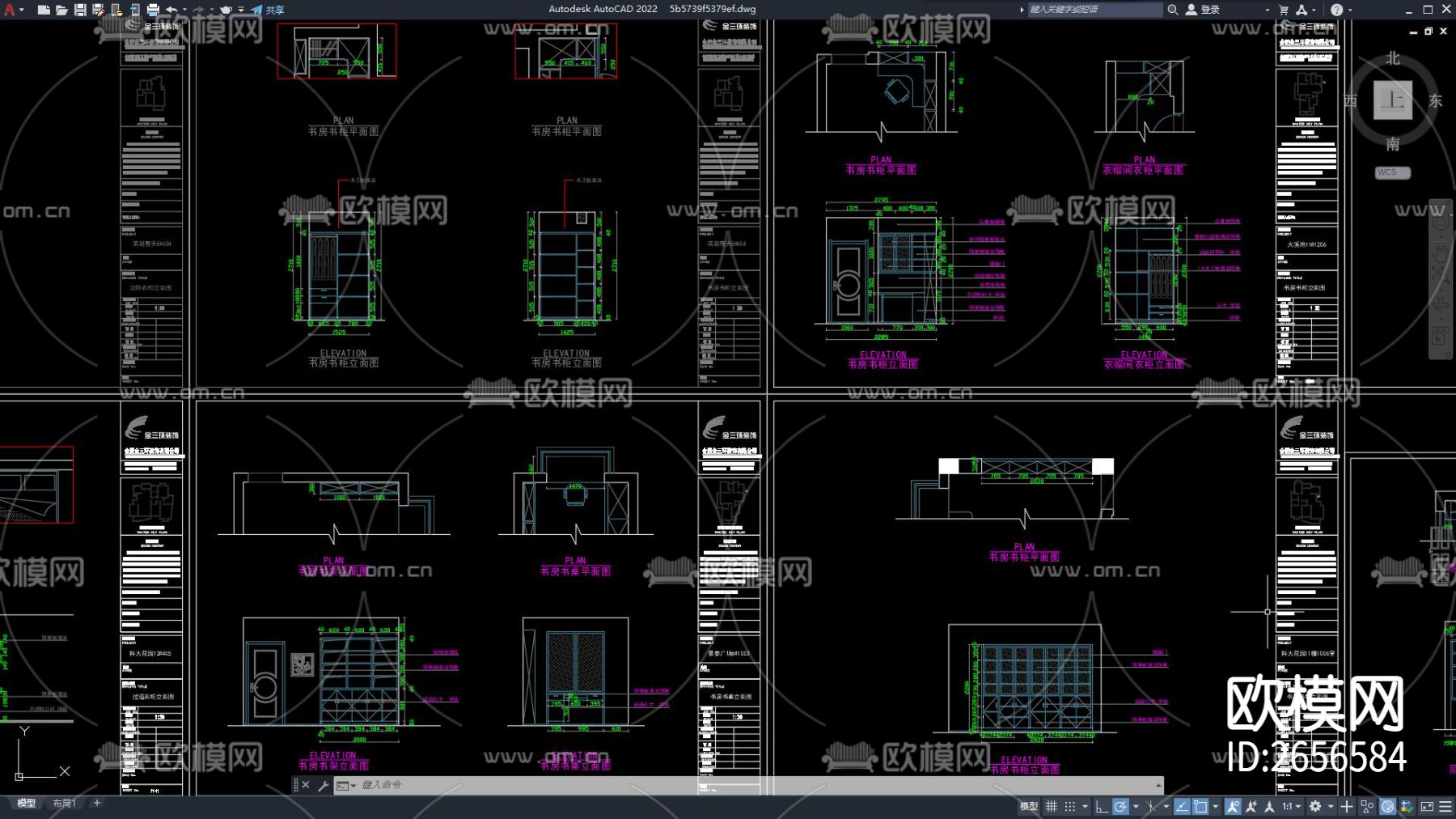Select the 模型 model tab
Viewport: 1456px width, 819px height.
coord(27,803)
